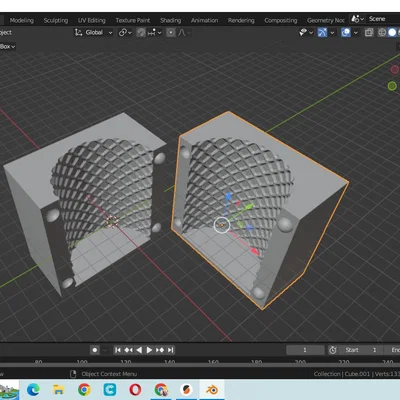The image size is (400, 400).
Task: Open the Geometry Nodes workspace tab
Action: (325, 20)
